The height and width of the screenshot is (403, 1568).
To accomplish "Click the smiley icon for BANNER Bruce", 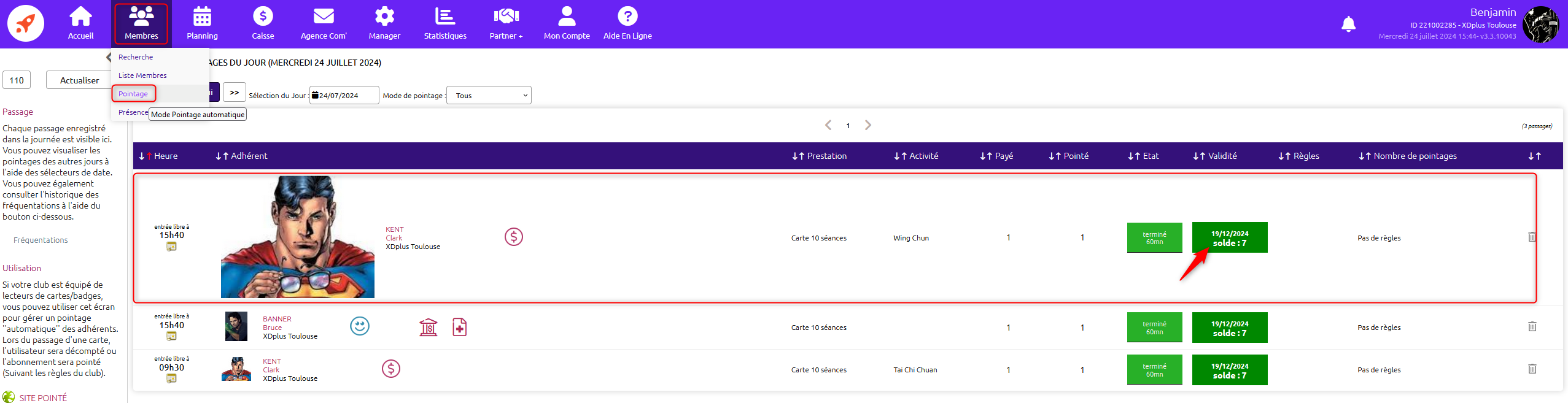I will [x=360, y=326].
